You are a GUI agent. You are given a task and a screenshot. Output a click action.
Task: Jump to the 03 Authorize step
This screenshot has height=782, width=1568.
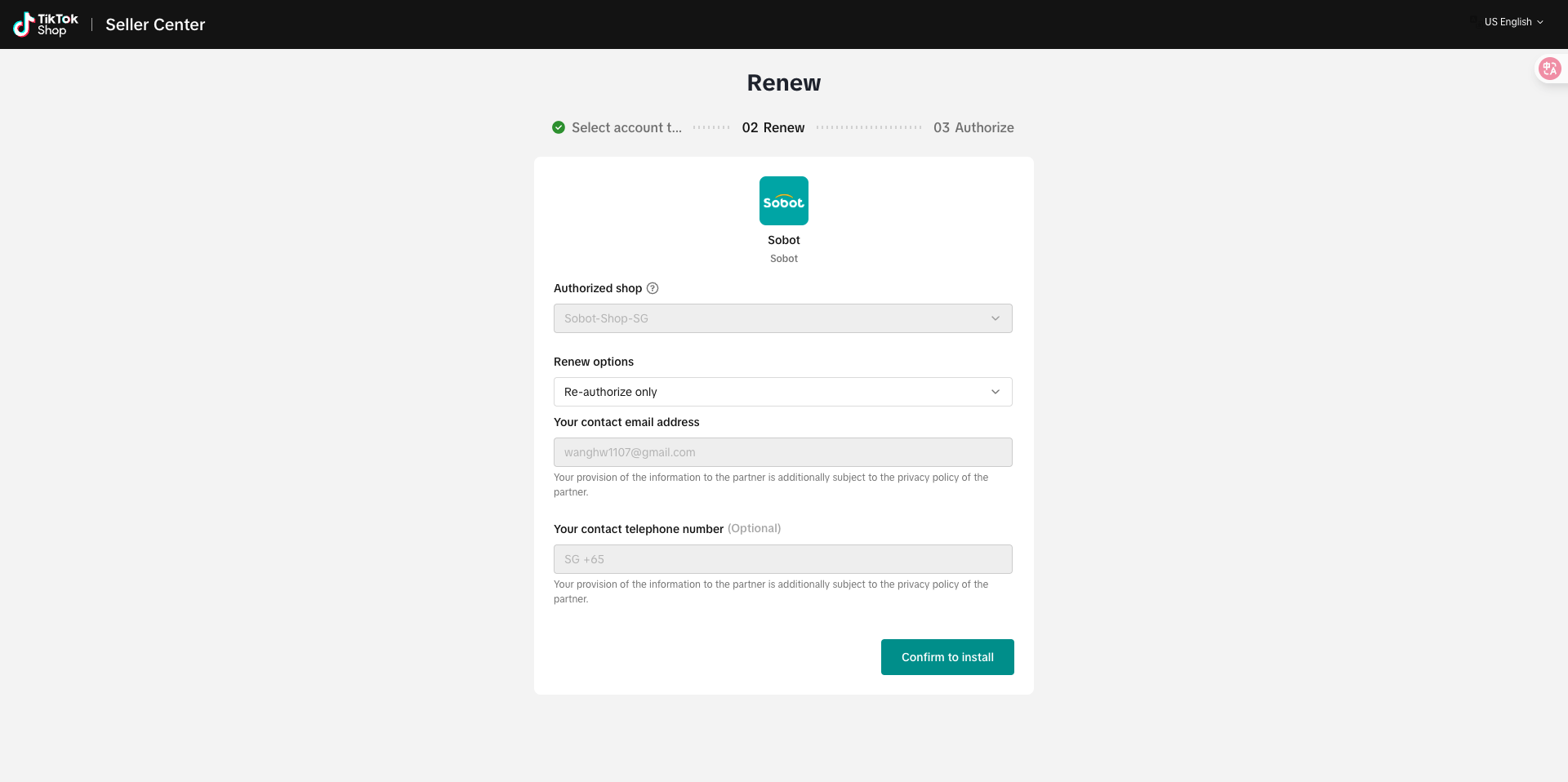click(973, 127)
